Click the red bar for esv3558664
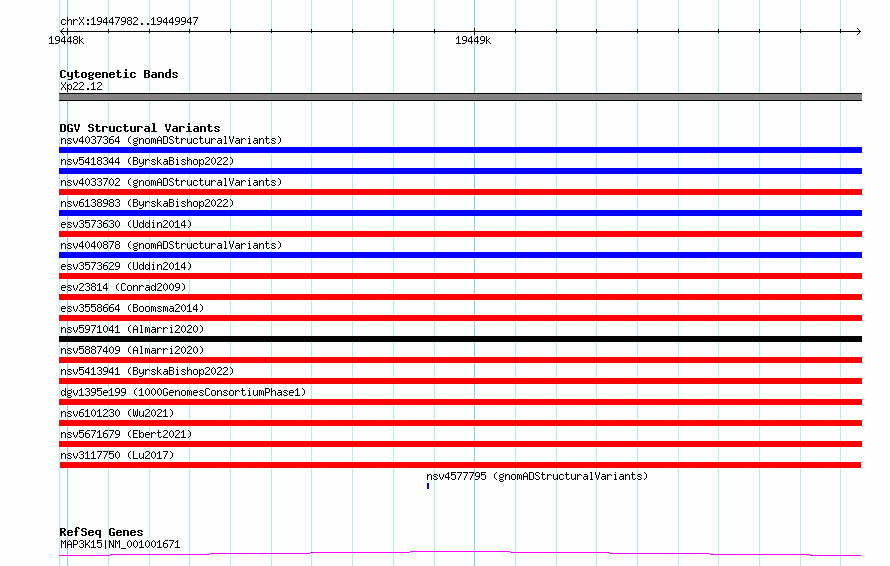Image resolution: width=890 pixels, height=566 pixels. point(460,318)
